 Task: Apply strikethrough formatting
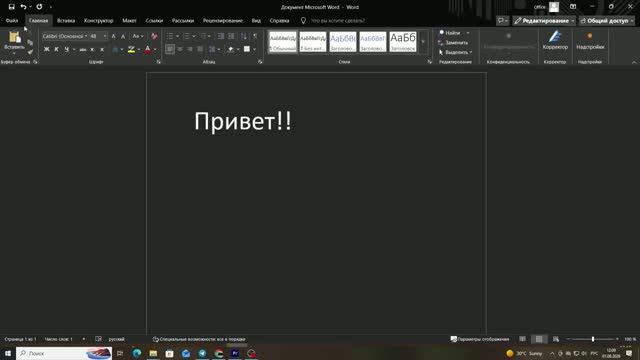pos(83,49)
